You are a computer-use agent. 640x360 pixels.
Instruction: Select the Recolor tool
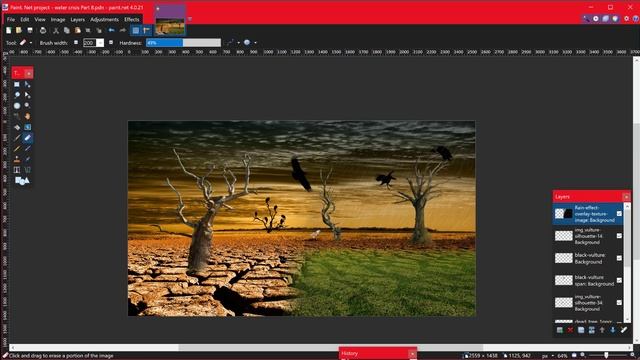click(x=27, y=159)
